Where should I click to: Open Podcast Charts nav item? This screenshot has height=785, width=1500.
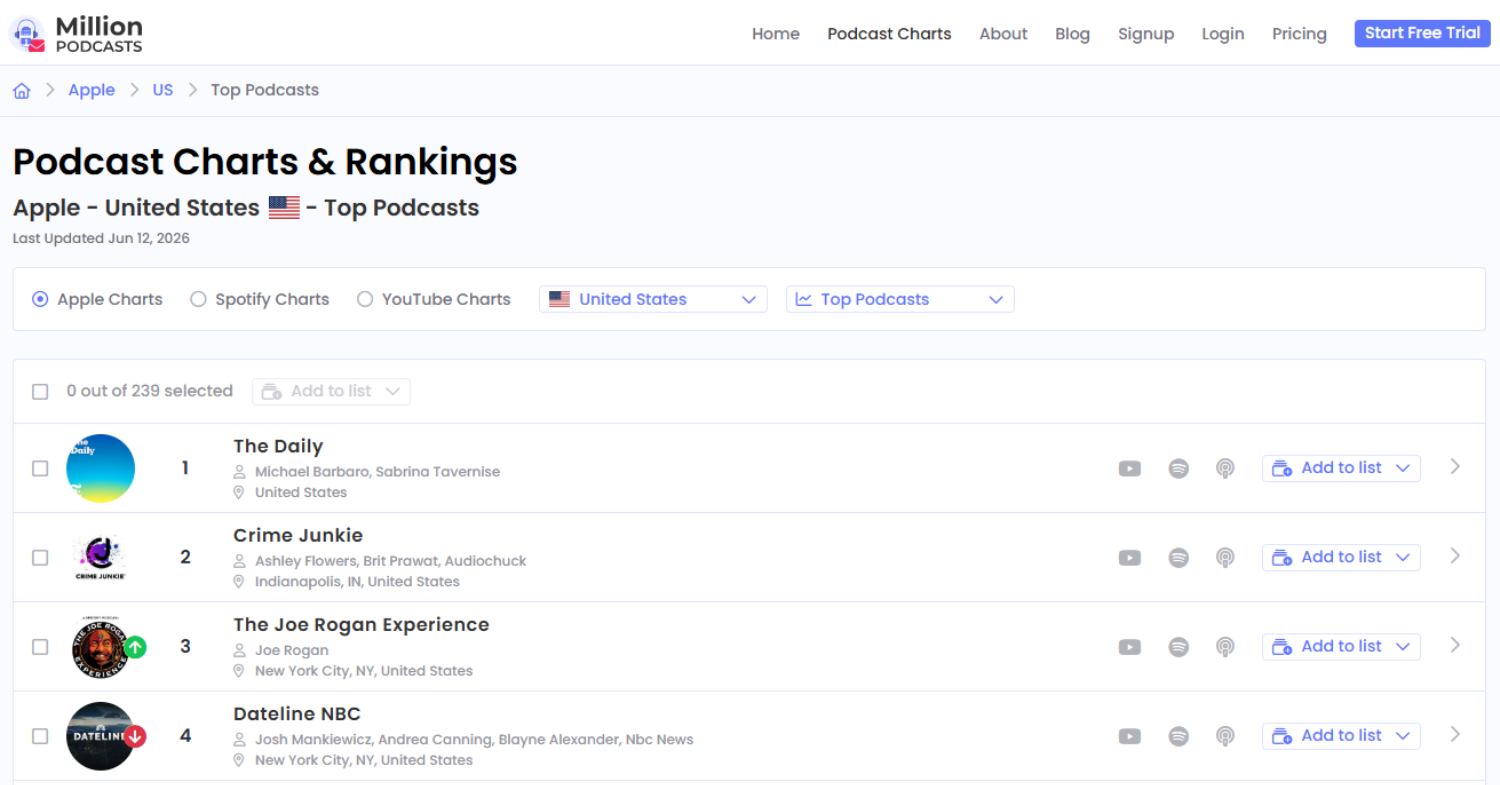tap(889, 34)
